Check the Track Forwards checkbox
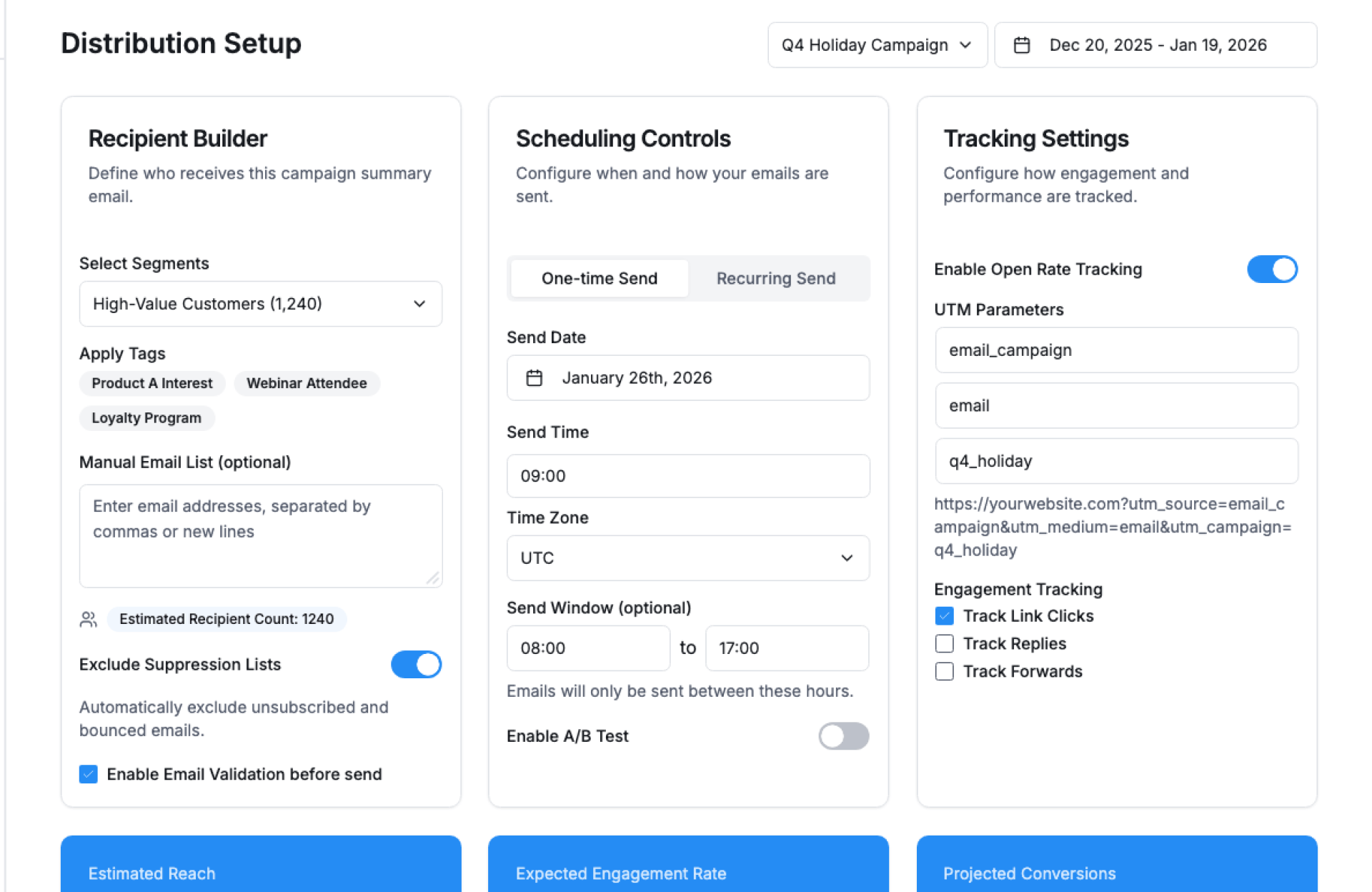Screen dimensions: 1372x892 944,671
